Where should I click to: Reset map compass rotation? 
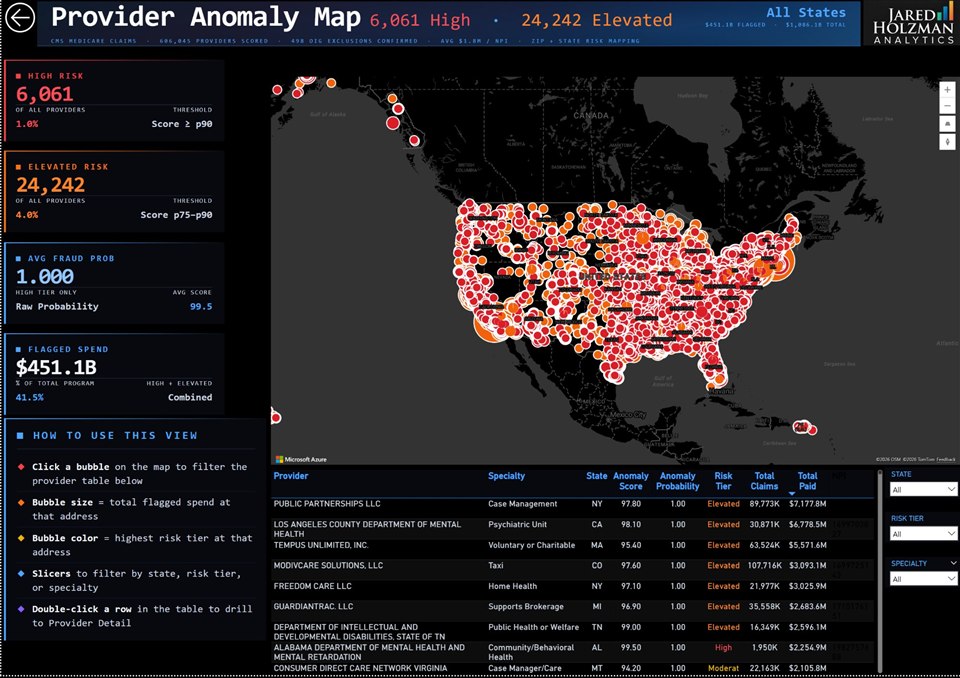pyautogui.click(x=947, y=141)
